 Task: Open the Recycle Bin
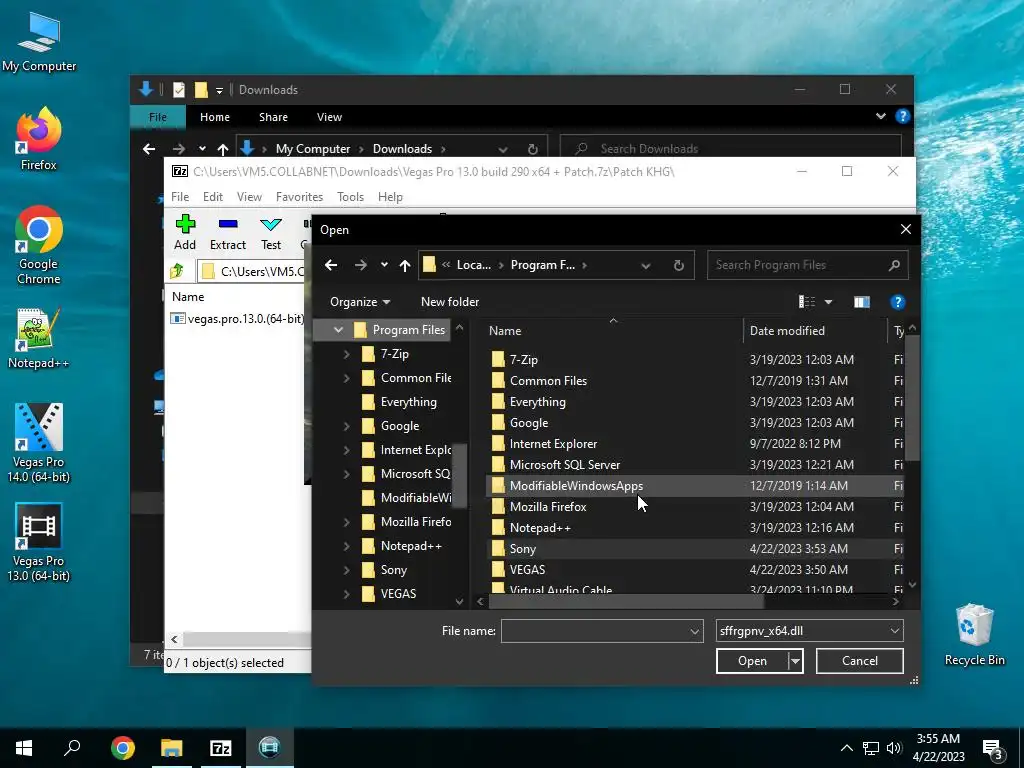coord(974,635)
